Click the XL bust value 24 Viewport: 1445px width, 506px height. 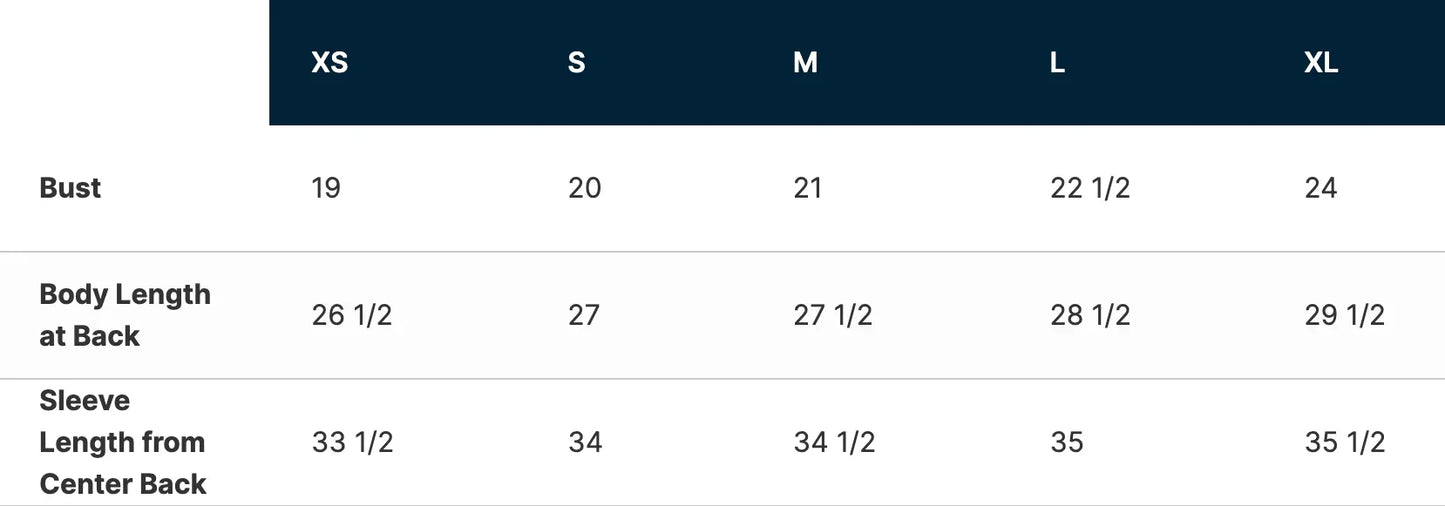(x=1321, y=188)
